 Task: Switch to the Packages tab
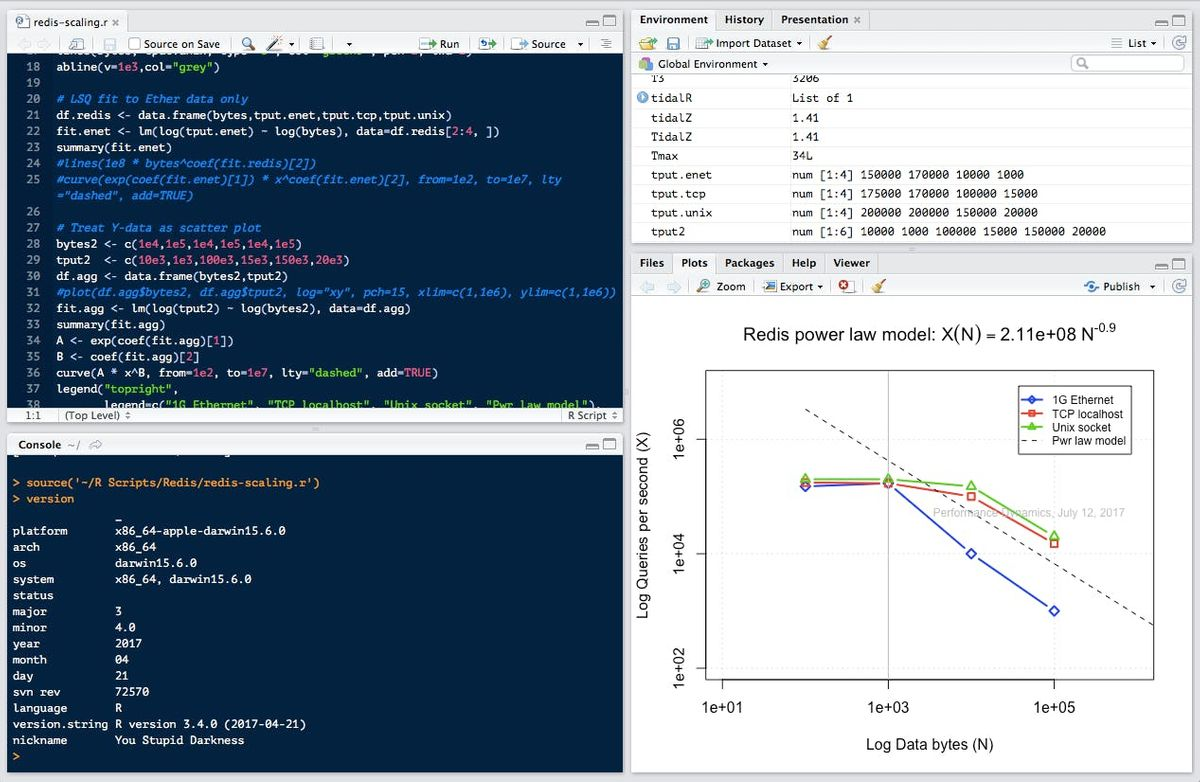tap(749, 263)
